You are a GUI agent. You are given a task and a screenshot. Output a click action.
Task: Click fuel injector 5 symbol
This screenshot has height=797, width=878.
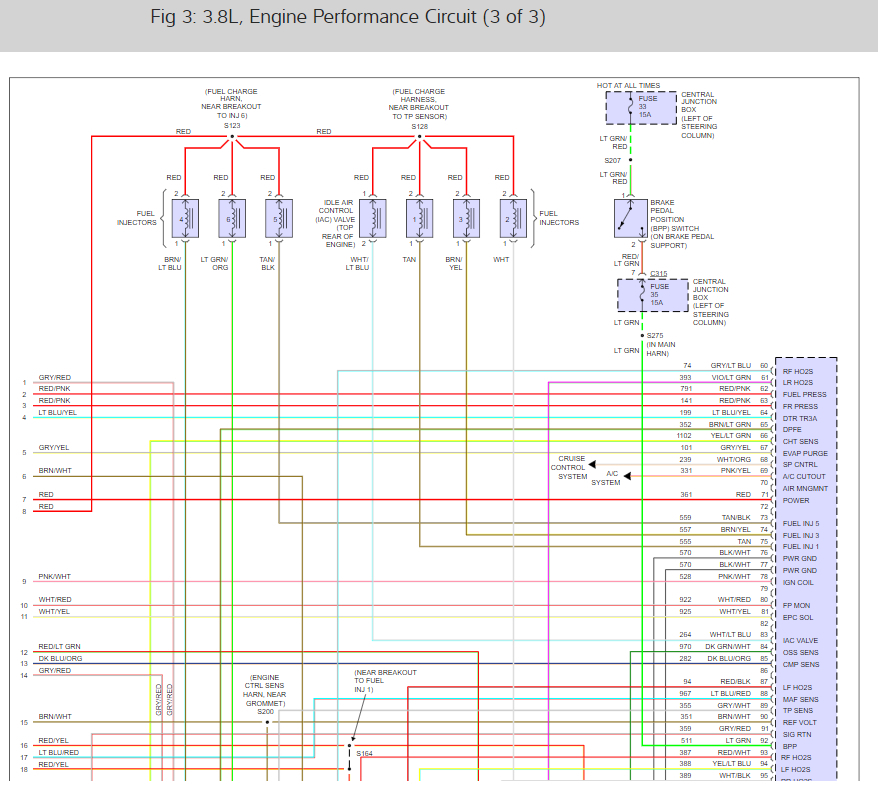point(279,217)
